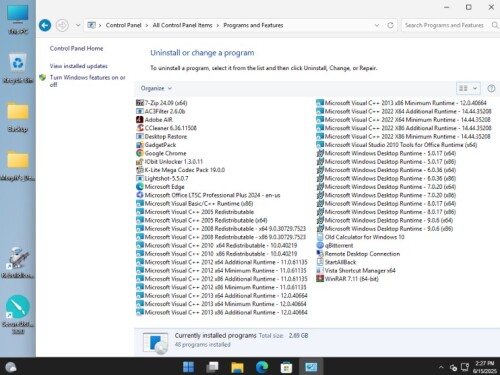Go to All Control Panel Items breadcrumb
The image size is (500, 375).
coord(182,25)
